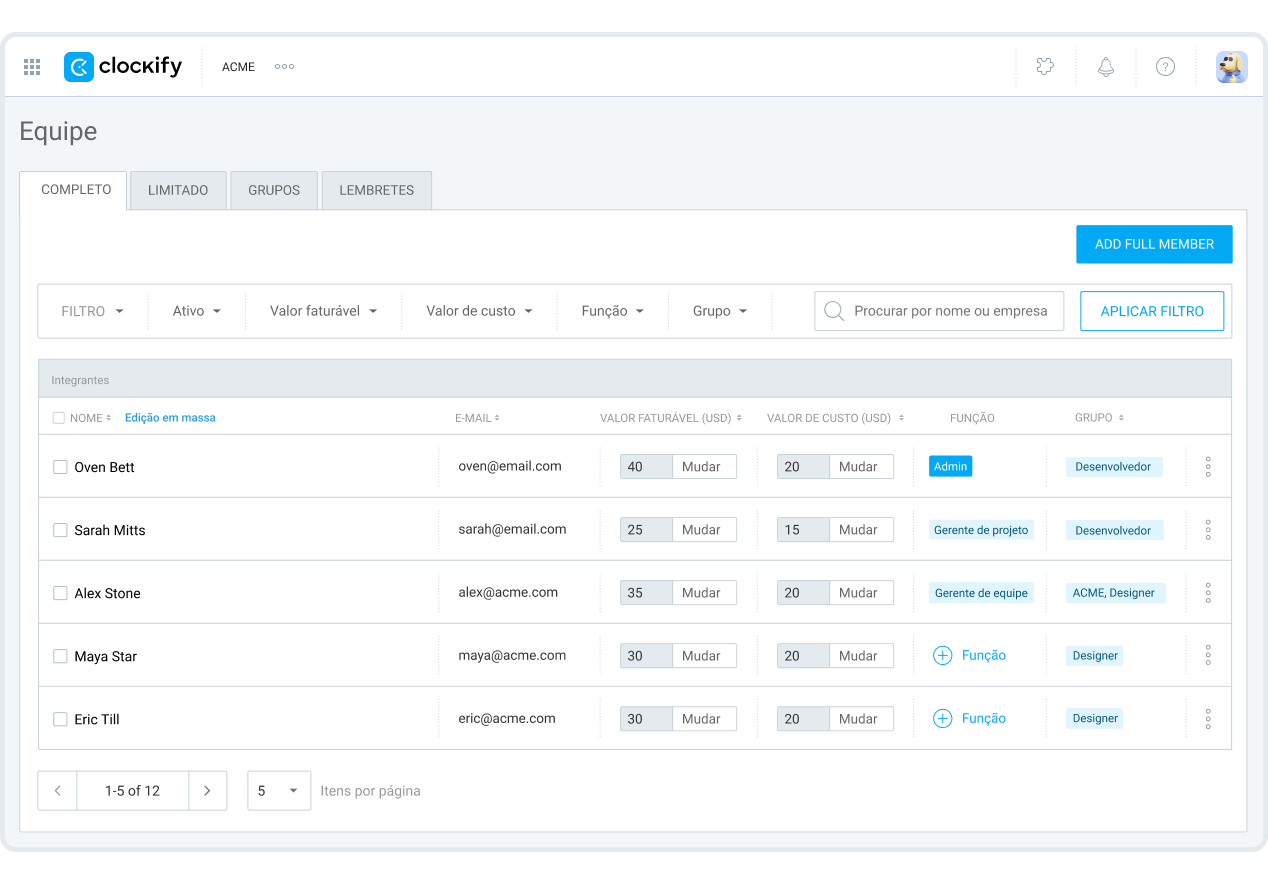Add a role with plus icon for Maya Star
This screenshot has width=1268, height=884.
(942, 656)
